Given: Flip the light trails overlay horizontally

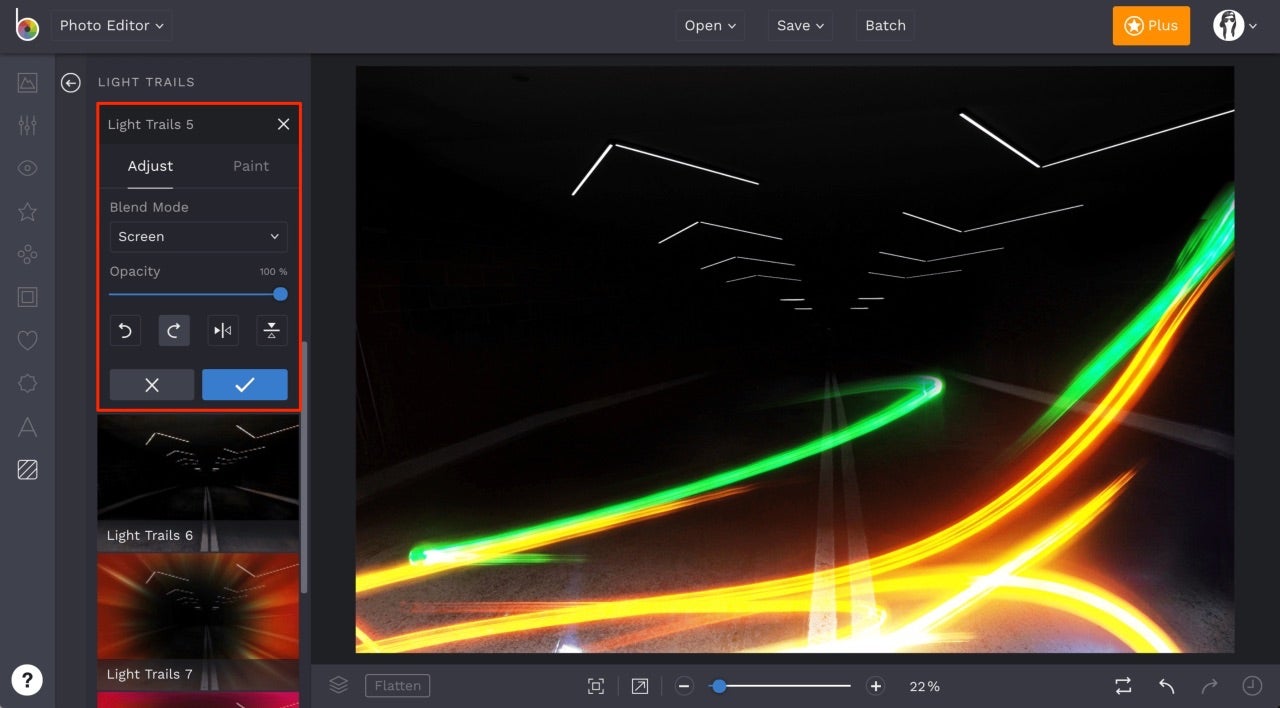Looking at the screenshot, I should click(x=222, y=330).
